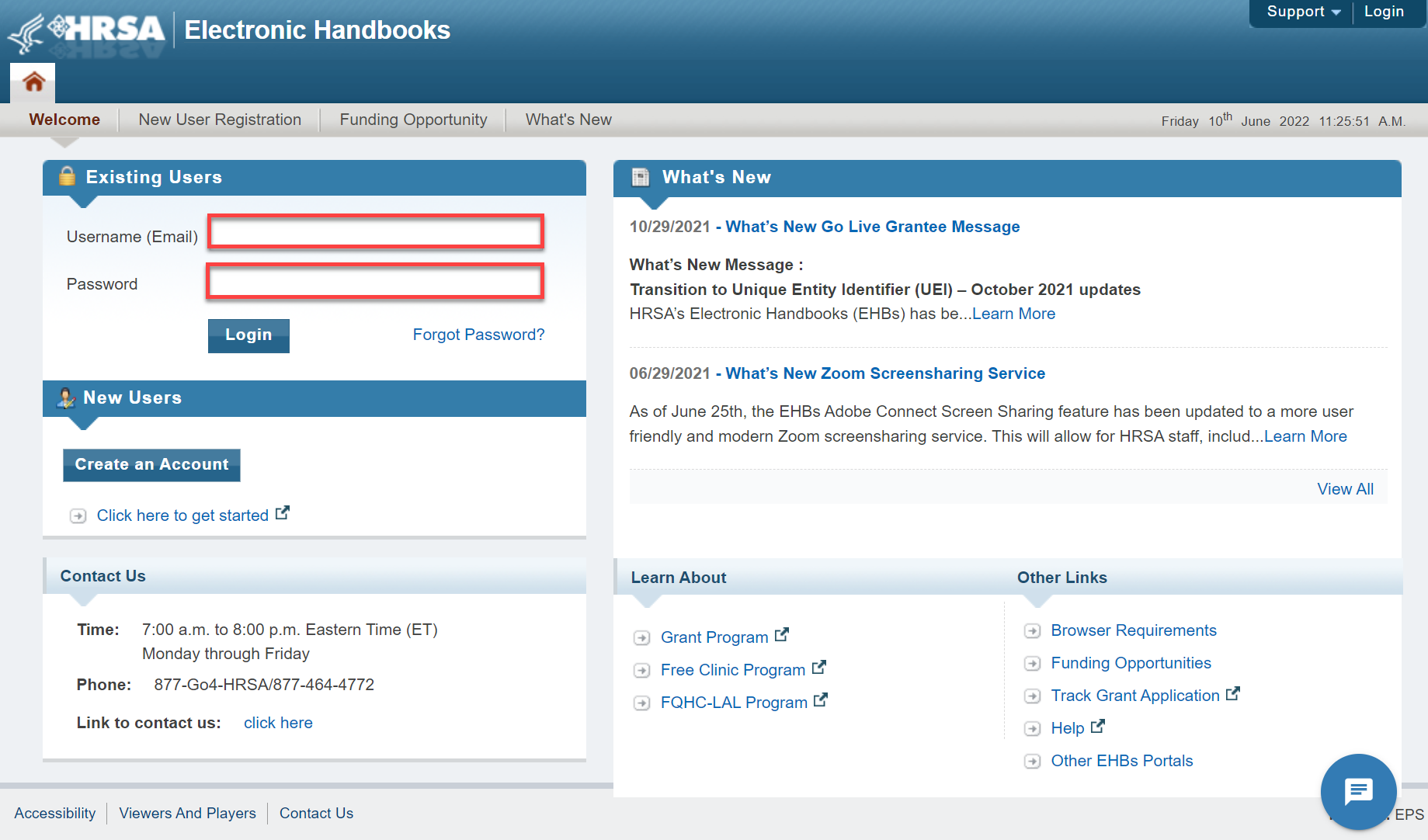Click the What's New document icon
The height and width of the screenshot is (840, 1428).
(641, 177)
